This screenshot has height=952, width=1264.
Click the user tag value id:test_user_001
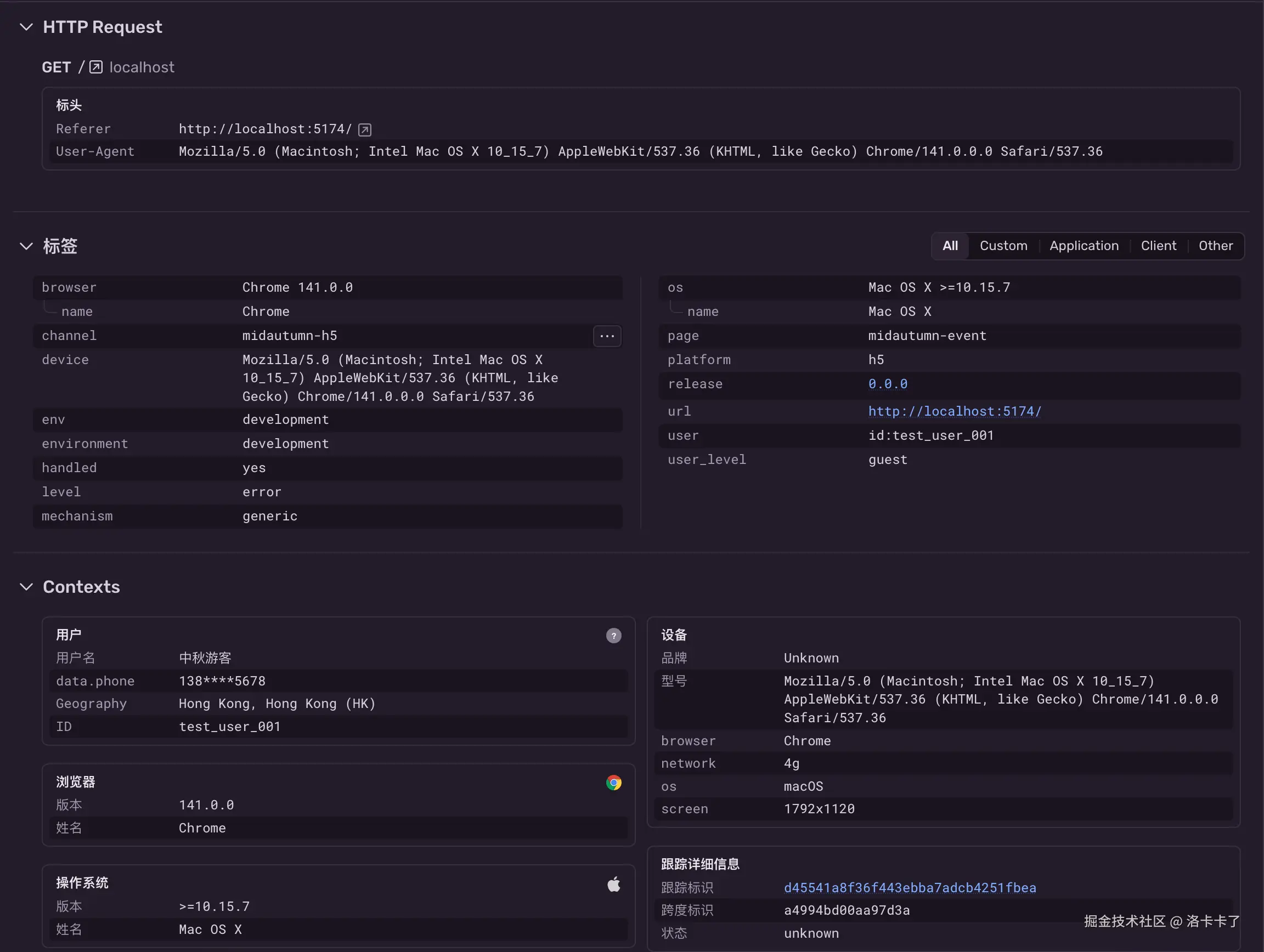tap(931, 436)
